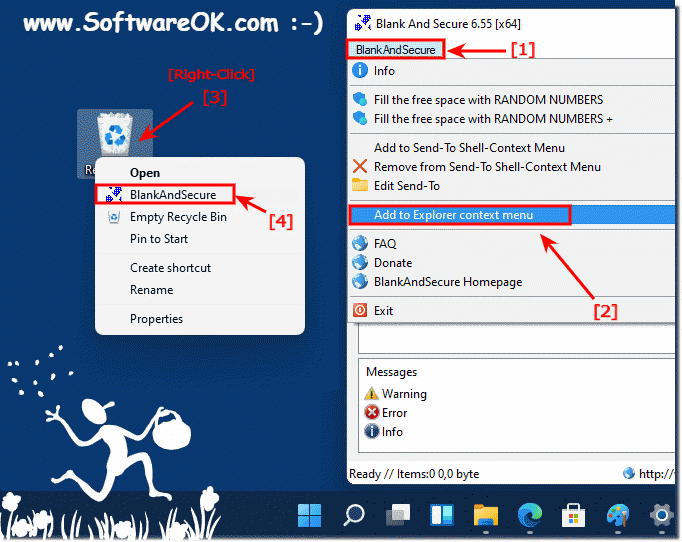Click the globe icon in the status bar

[629, 473]
